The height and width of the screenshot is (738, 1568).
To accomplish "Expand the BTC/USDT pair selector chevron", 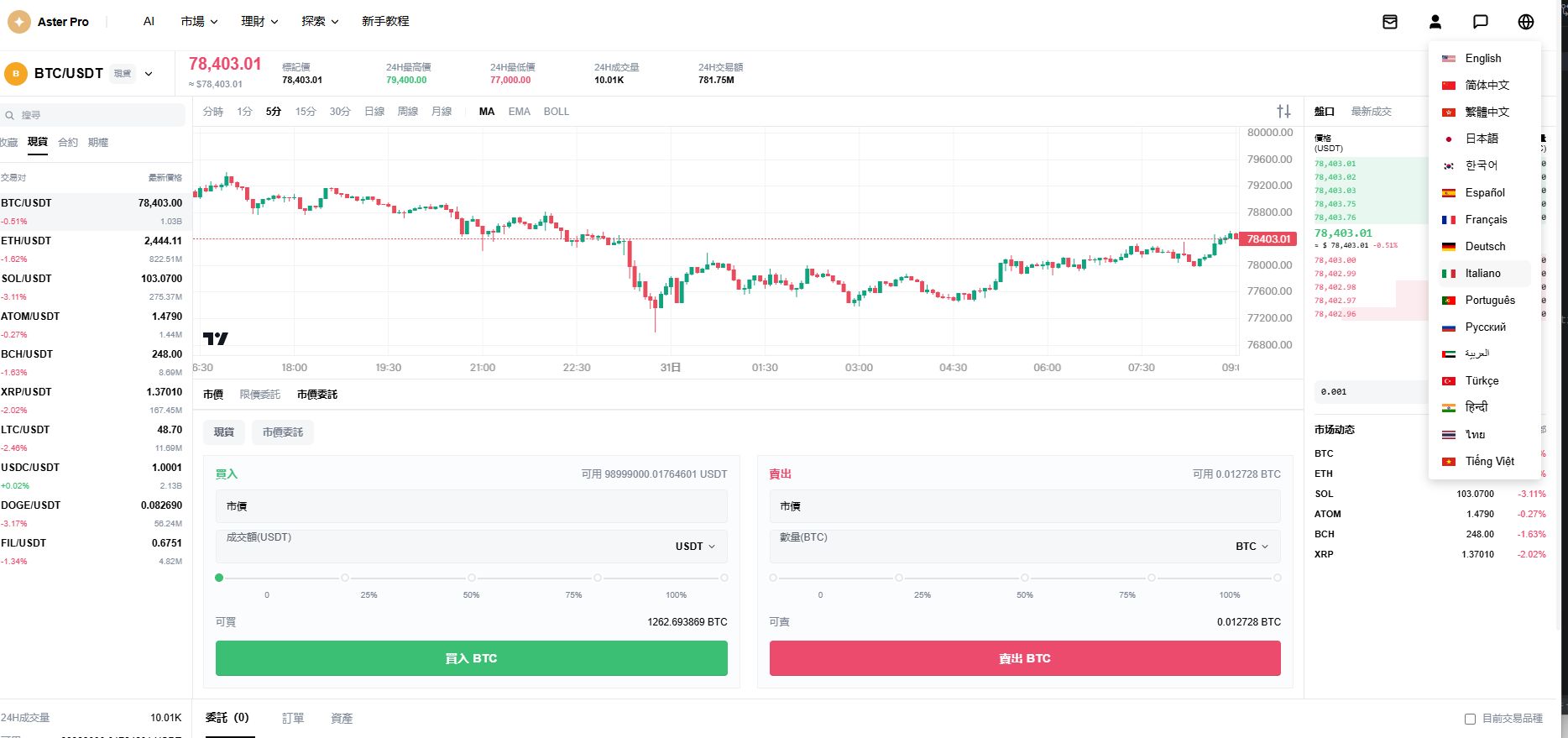I will click(149, 74).
